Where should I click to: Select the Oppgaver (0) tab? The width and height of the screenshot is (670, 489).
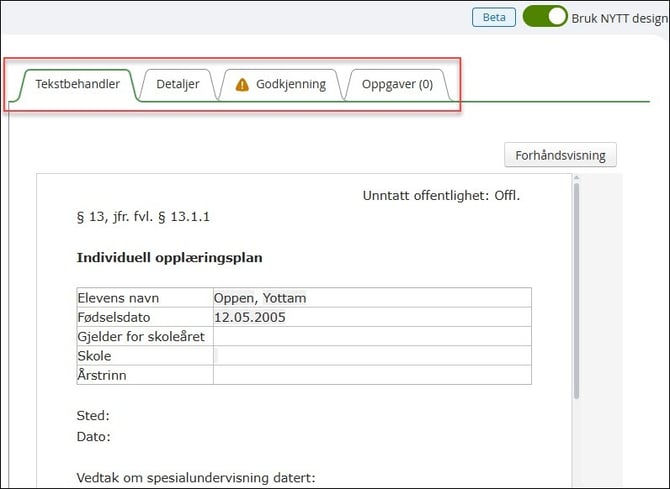pyautogui.click(x=397, y=84)
